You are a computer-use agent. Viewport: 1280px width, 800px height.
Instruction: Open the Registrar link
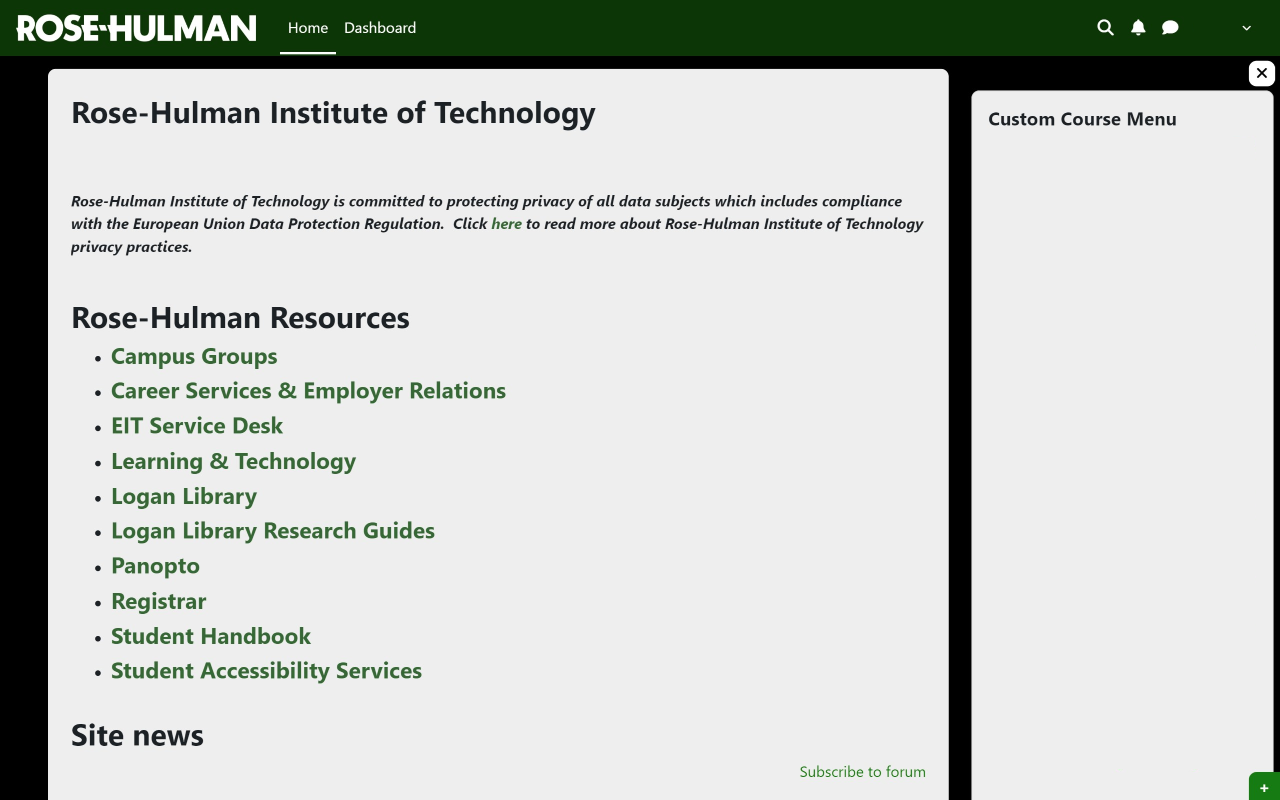[x=158, y=601]
